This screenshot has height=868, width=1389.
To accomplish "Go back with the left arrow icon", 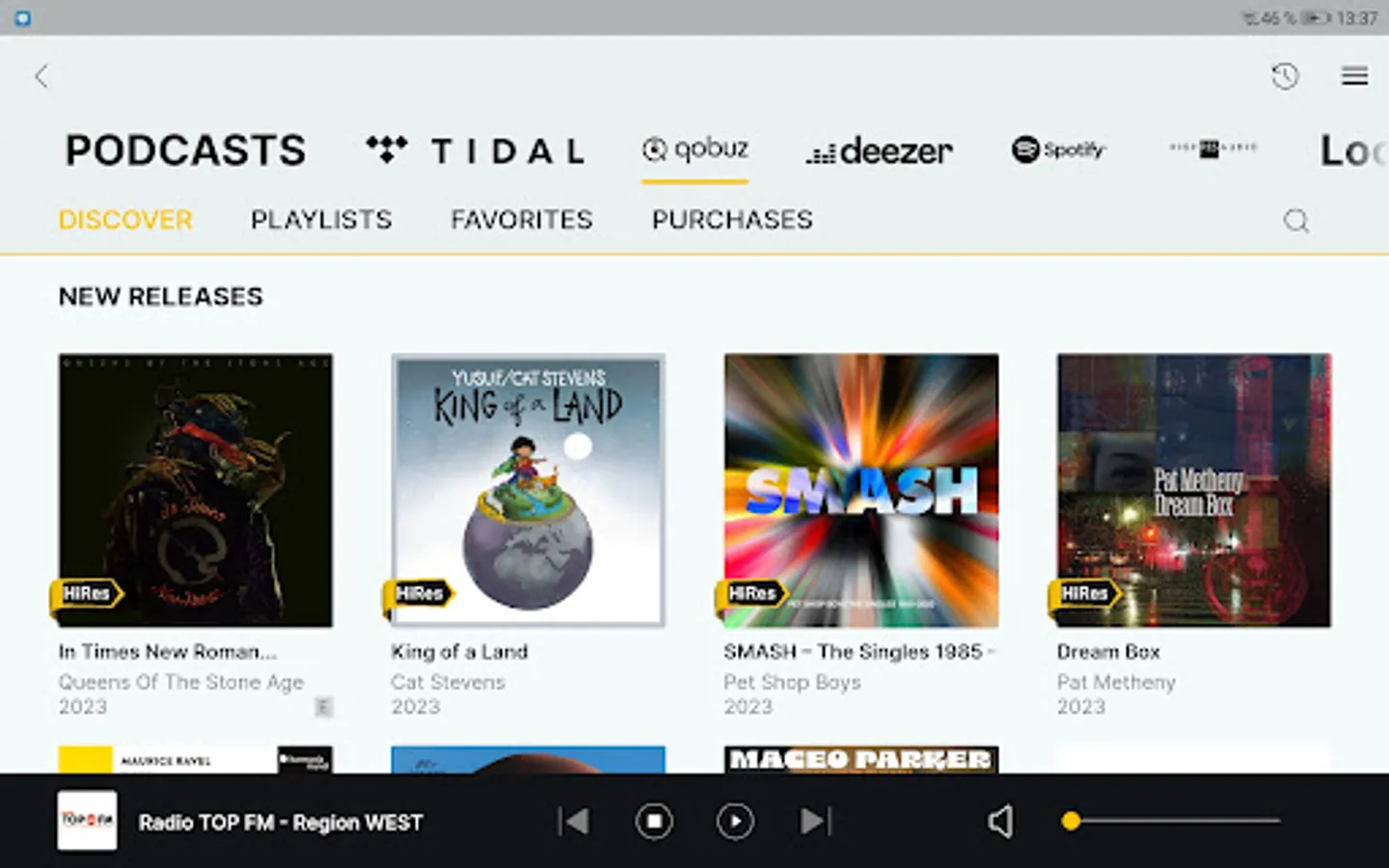I will point(41,76).
